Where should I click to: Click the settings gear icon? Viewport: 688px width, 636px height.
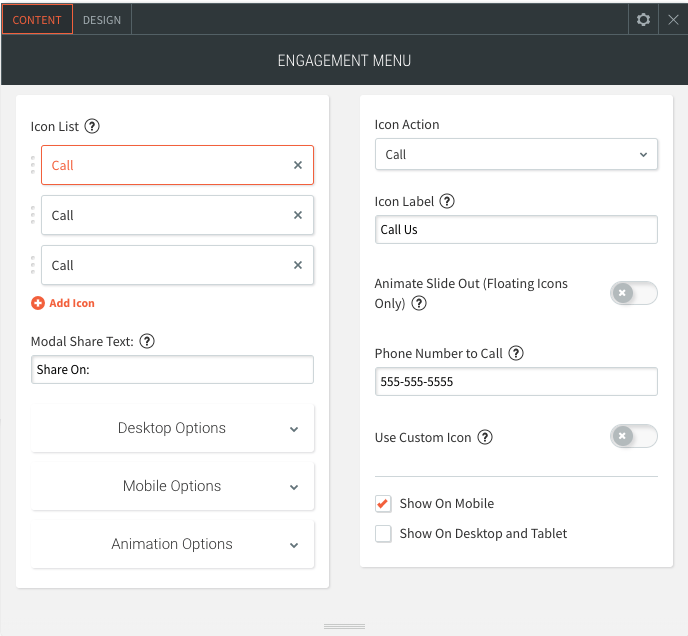(x=643, y=19)
